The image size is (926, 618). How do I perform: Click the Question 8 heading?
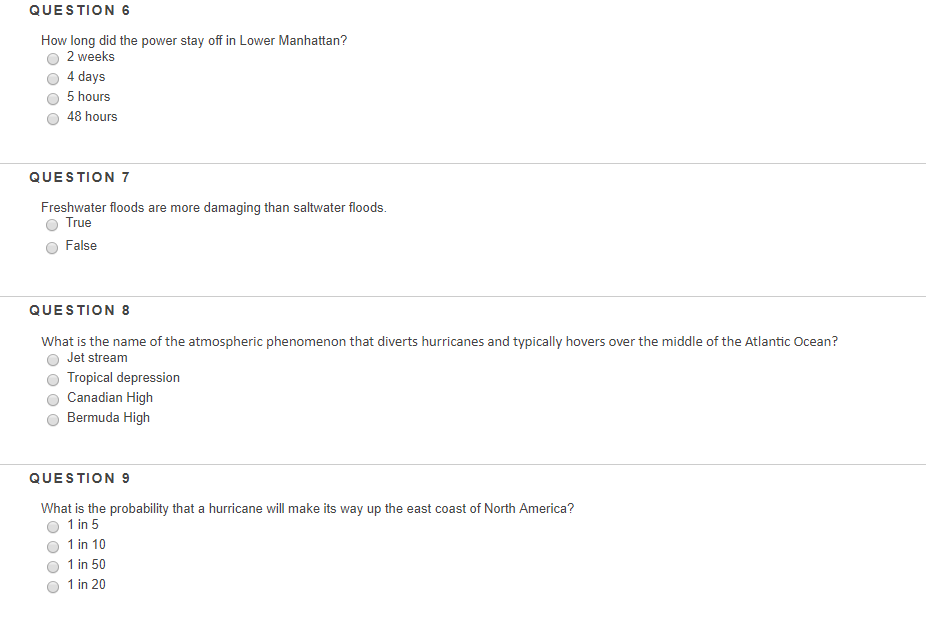click(x=80, y=310)
